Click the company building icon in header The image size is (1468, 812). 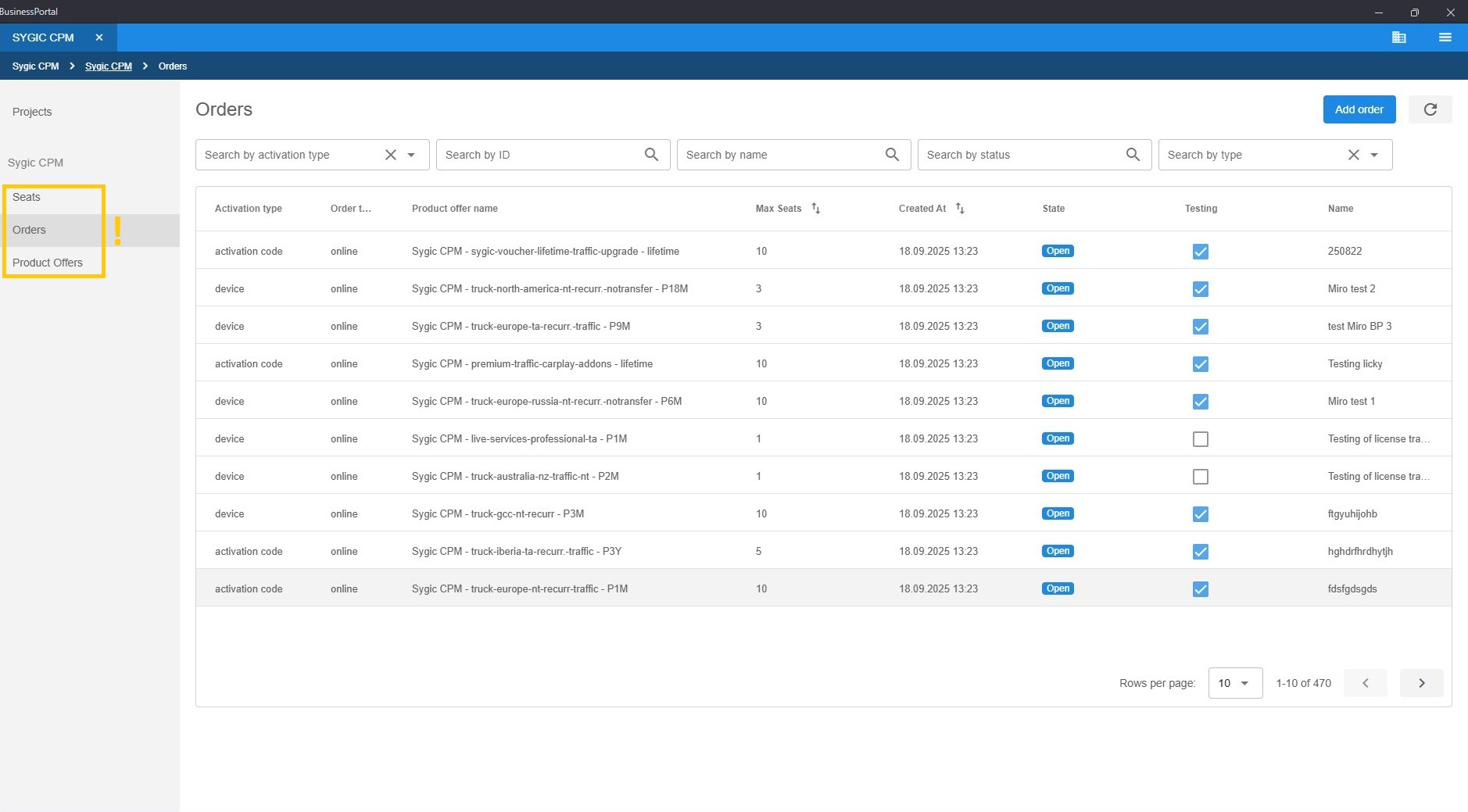(x=1398, y=38)
